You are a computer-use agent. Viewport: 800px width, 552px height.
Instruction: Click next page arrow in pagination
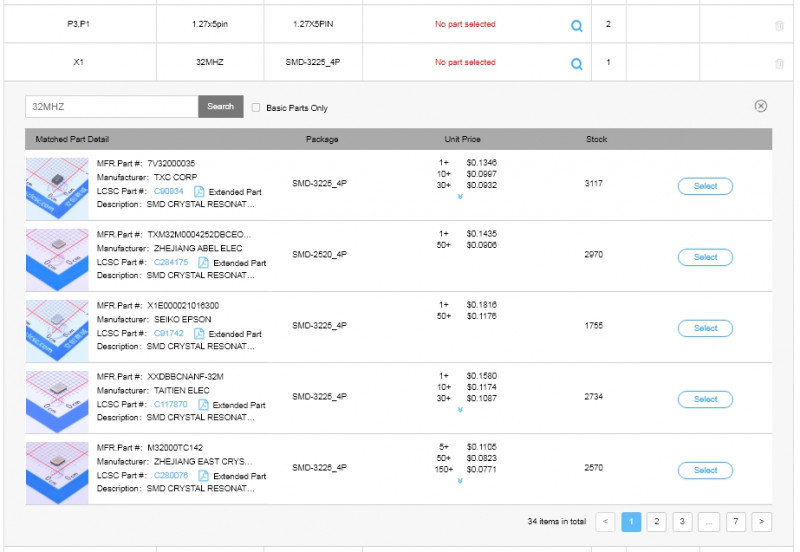tap(761, 521)
